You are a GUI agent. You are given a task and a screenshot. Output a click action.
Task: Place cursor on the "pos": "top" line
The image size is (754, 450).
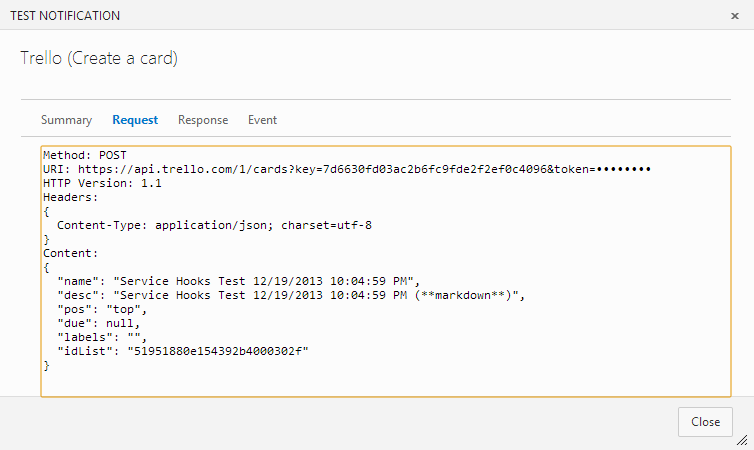102,310
